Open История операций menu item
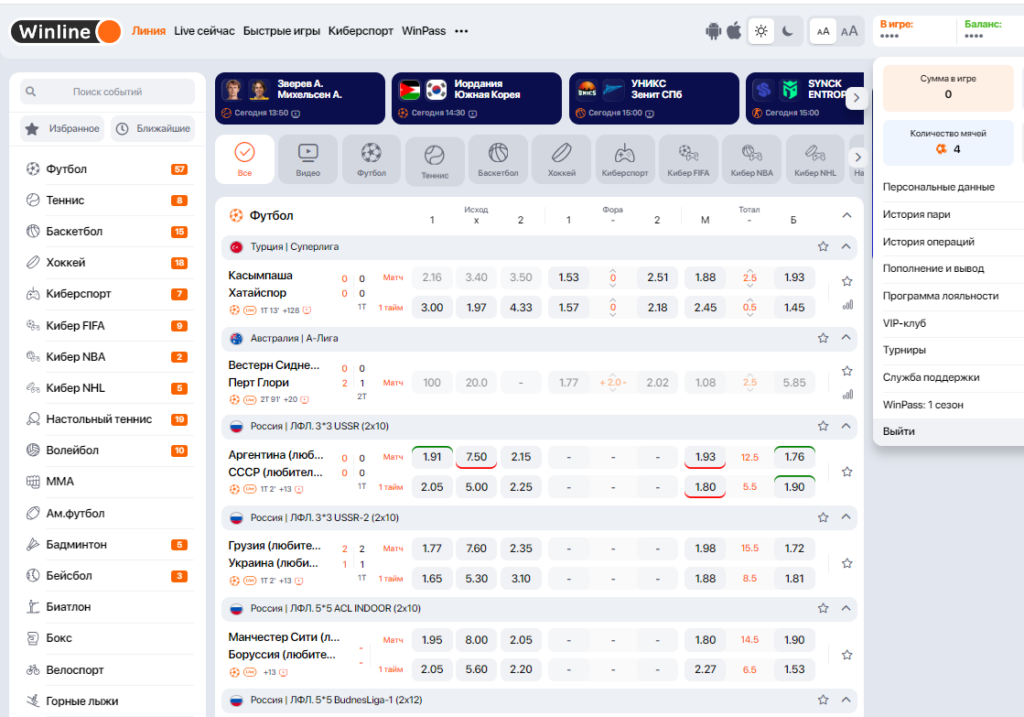The image size is (1024, 717). pos(928,242)
